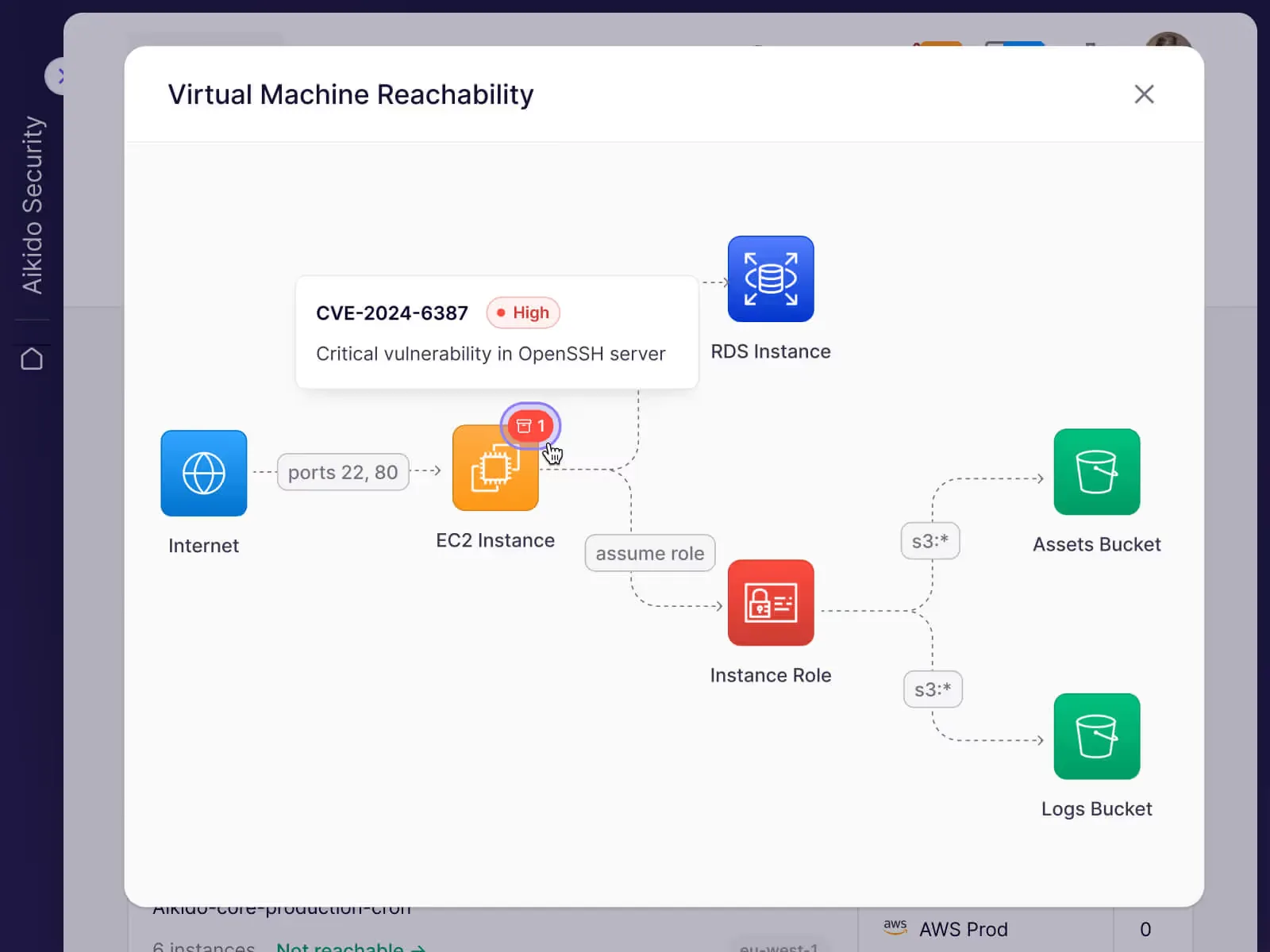Click the RDS Instance database icon

(770, 279)
